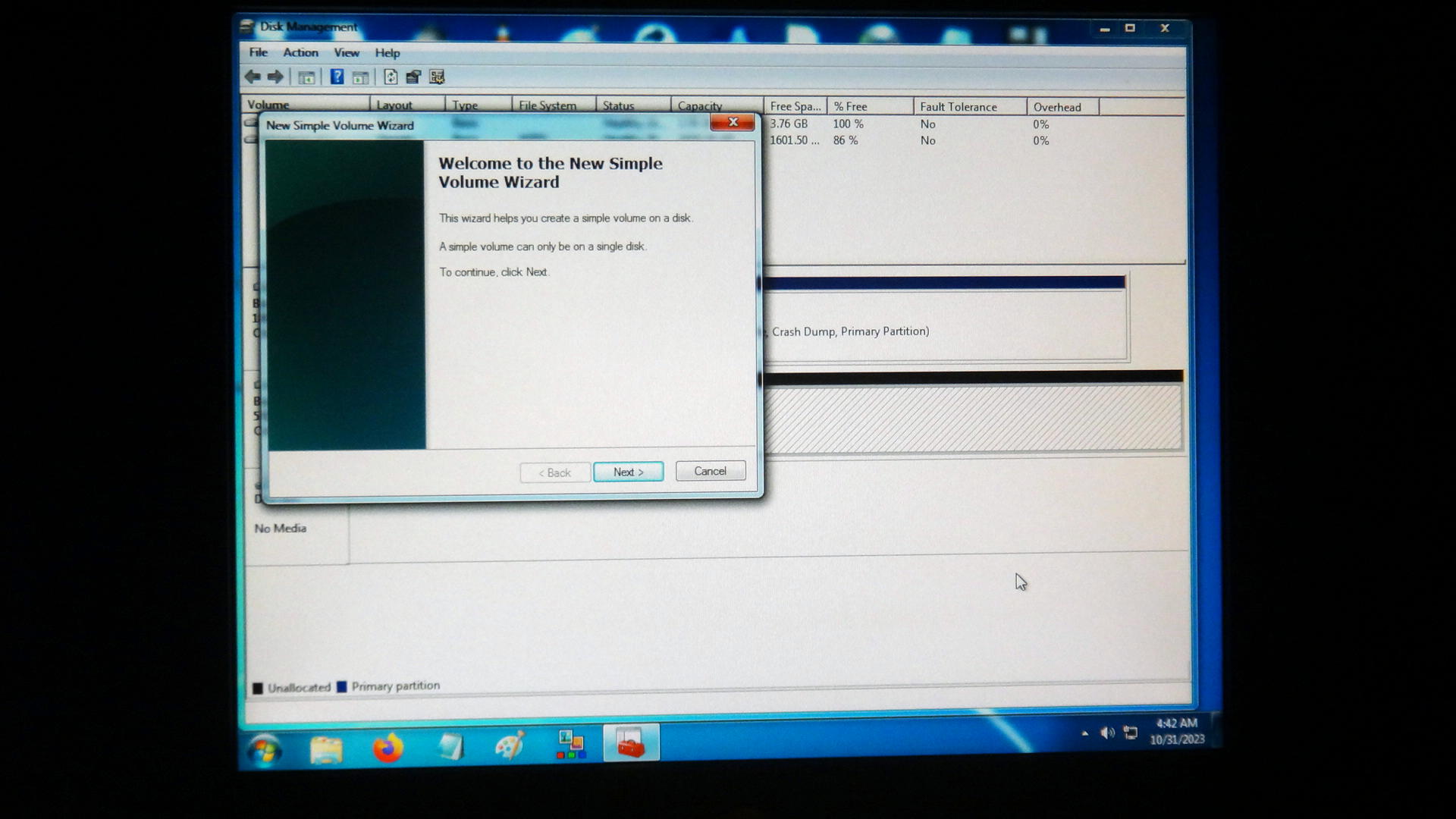Show hidden tray icons arrow
Image resolution: width=1456 pixels, height=819 pixels.
(x=1084, y=733)
